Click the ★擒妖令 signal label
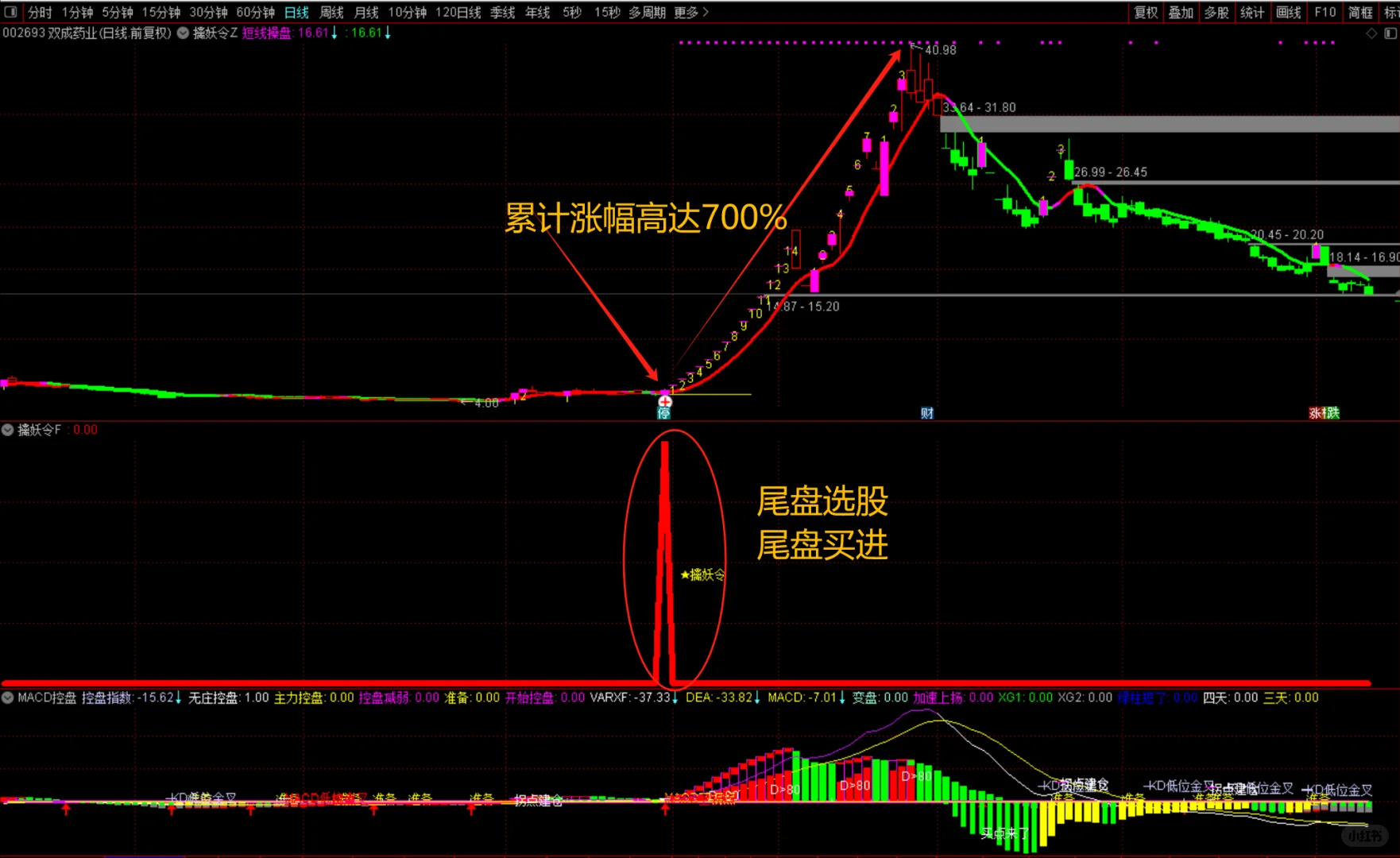The height and width of the screenshot is (858, 1400). 703,574
